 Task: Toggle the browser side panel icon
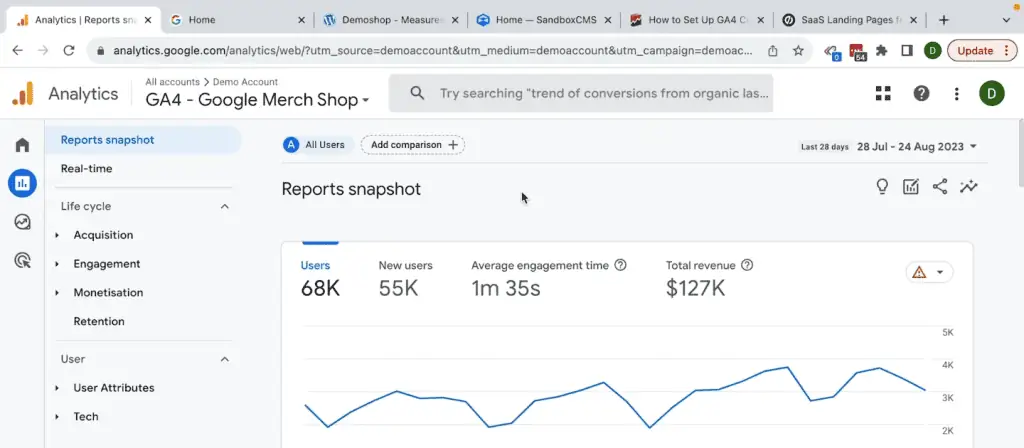click(906, 50)
